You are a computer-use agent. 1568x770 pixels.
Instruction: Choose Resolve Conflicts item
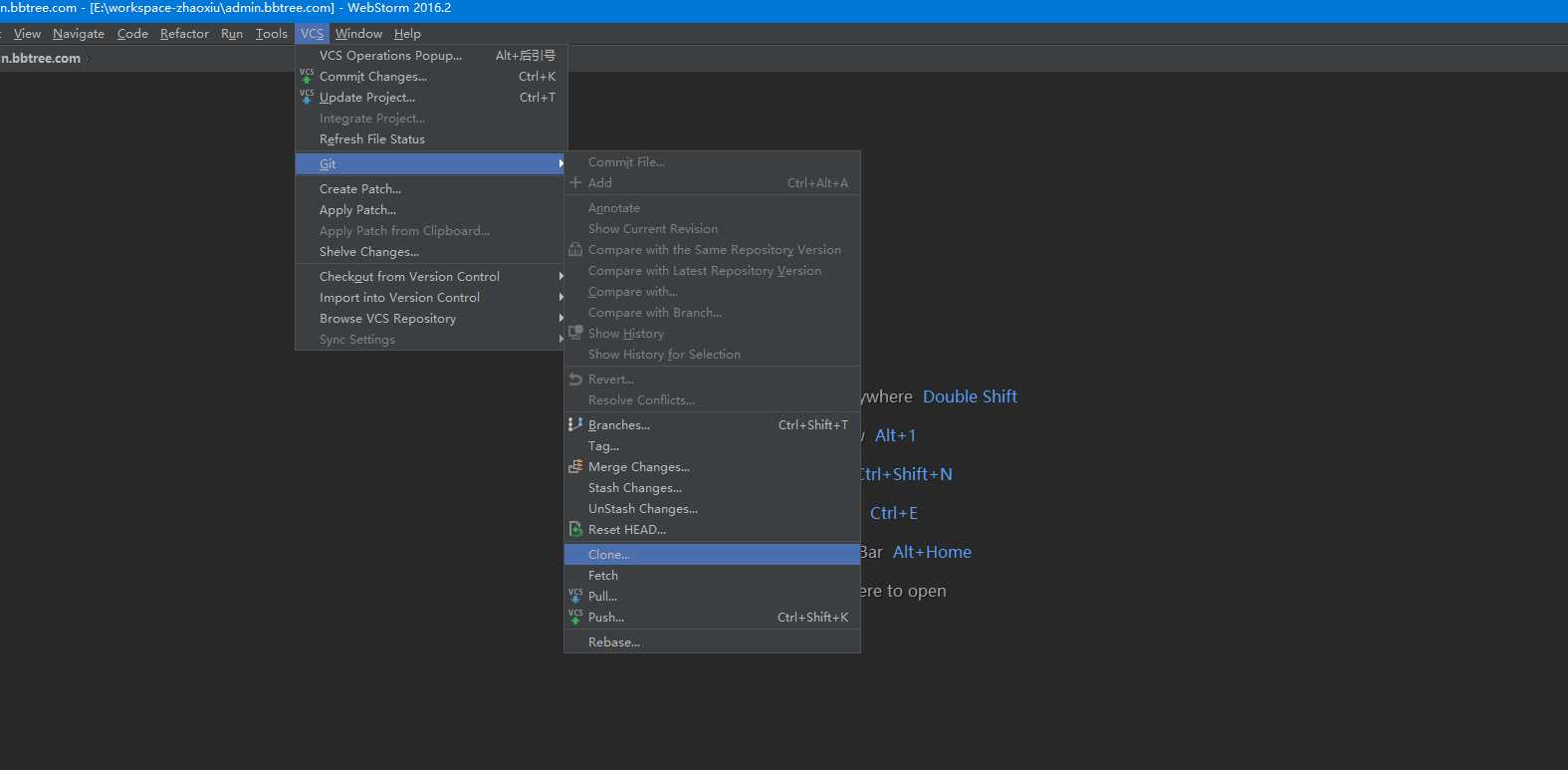pos(712,399)
